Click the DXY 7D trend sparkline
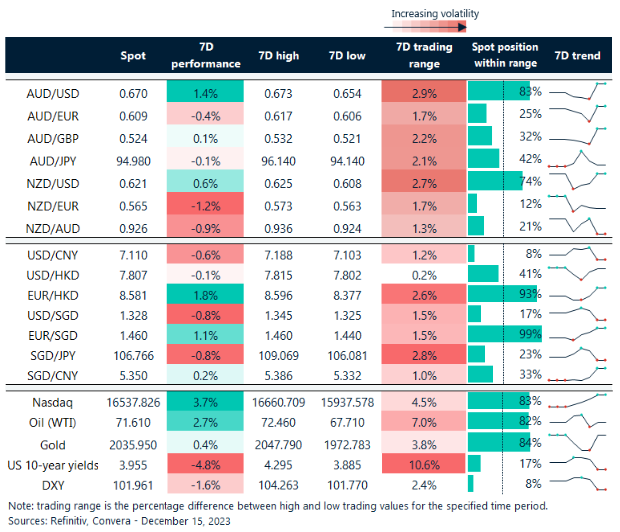Image resolution: width=620 pixels, height=532 pixels. pyautogui.click(x=578, y=488)
